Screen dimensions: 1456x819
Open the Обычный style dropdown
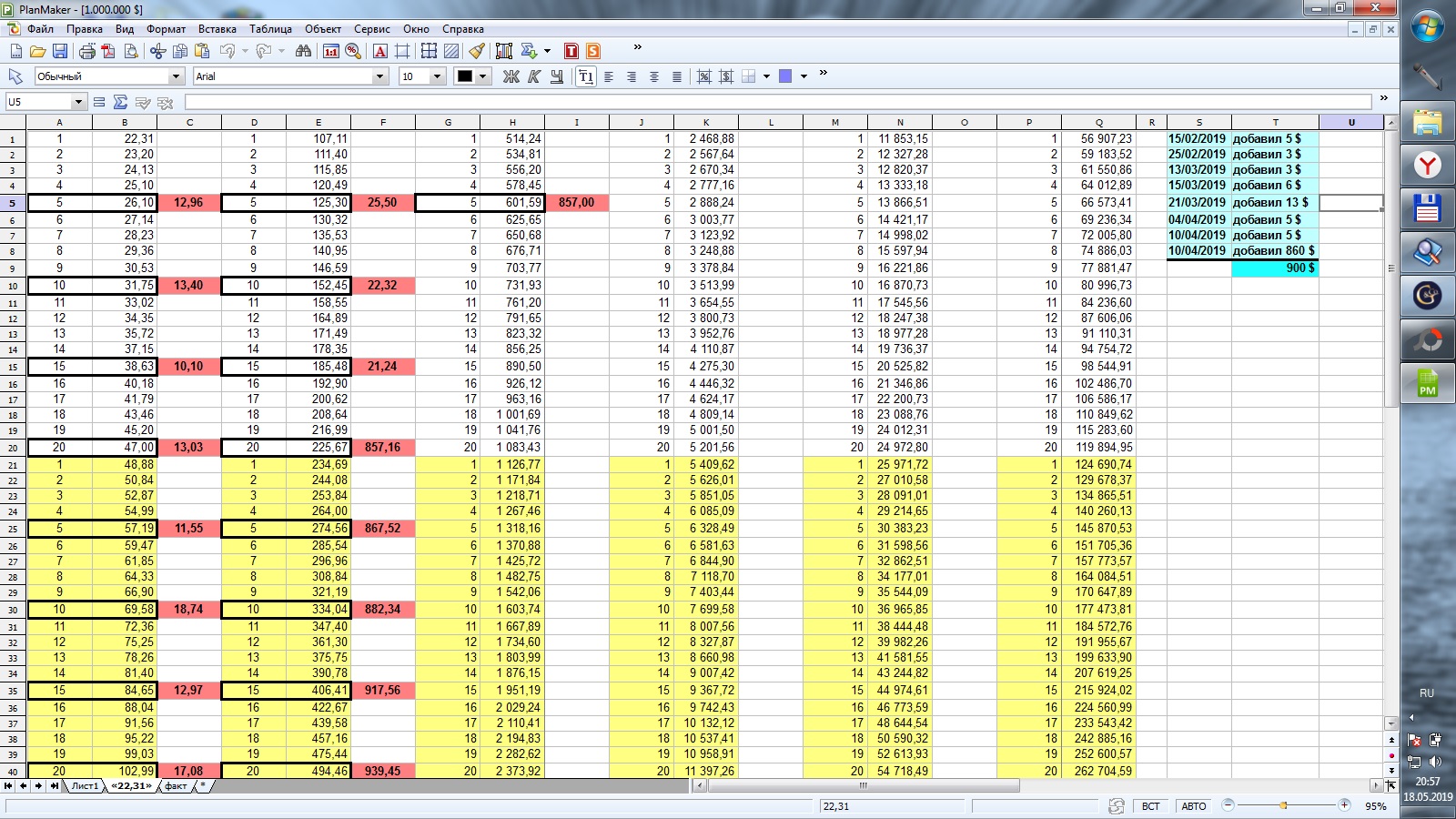[x=176, y=76]
